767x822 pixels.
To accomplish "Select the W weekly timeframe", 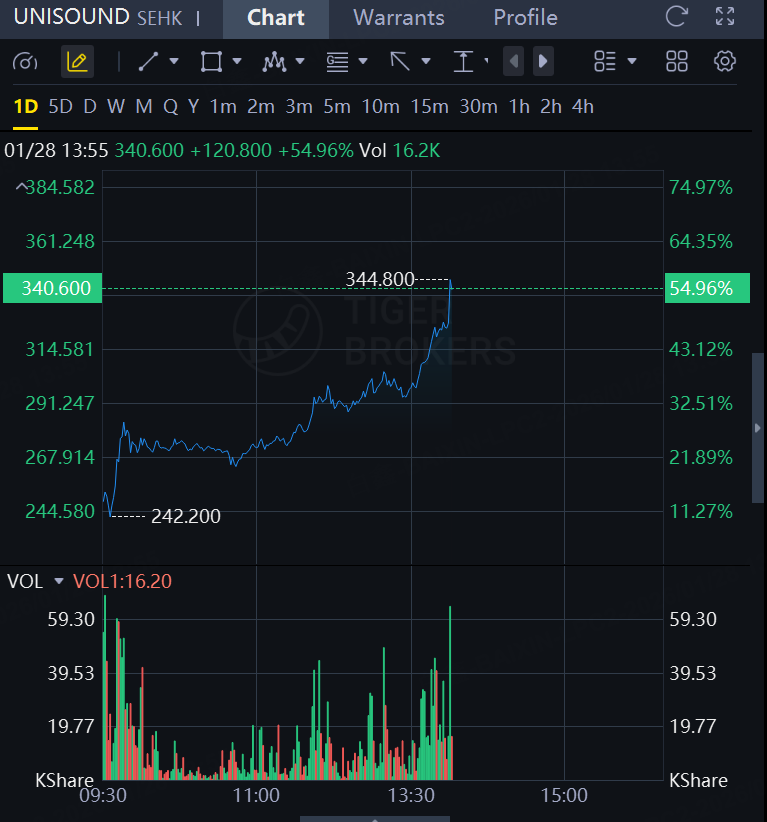I will [116, 107].
